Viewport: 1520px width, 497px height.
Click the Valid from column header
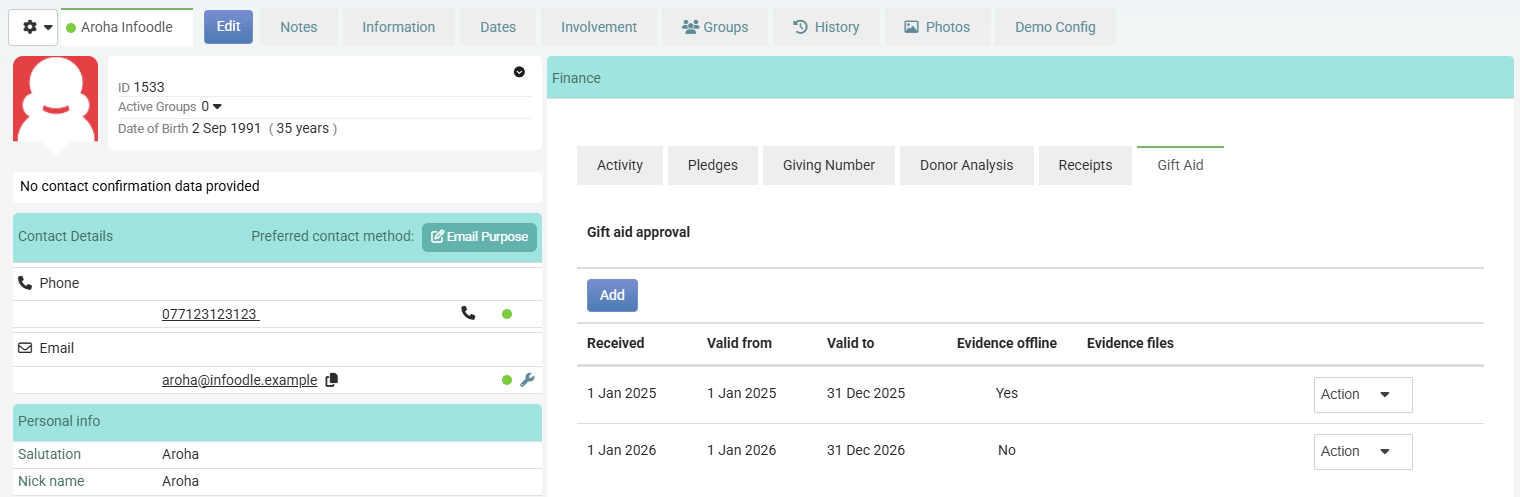tap(739, 343)
